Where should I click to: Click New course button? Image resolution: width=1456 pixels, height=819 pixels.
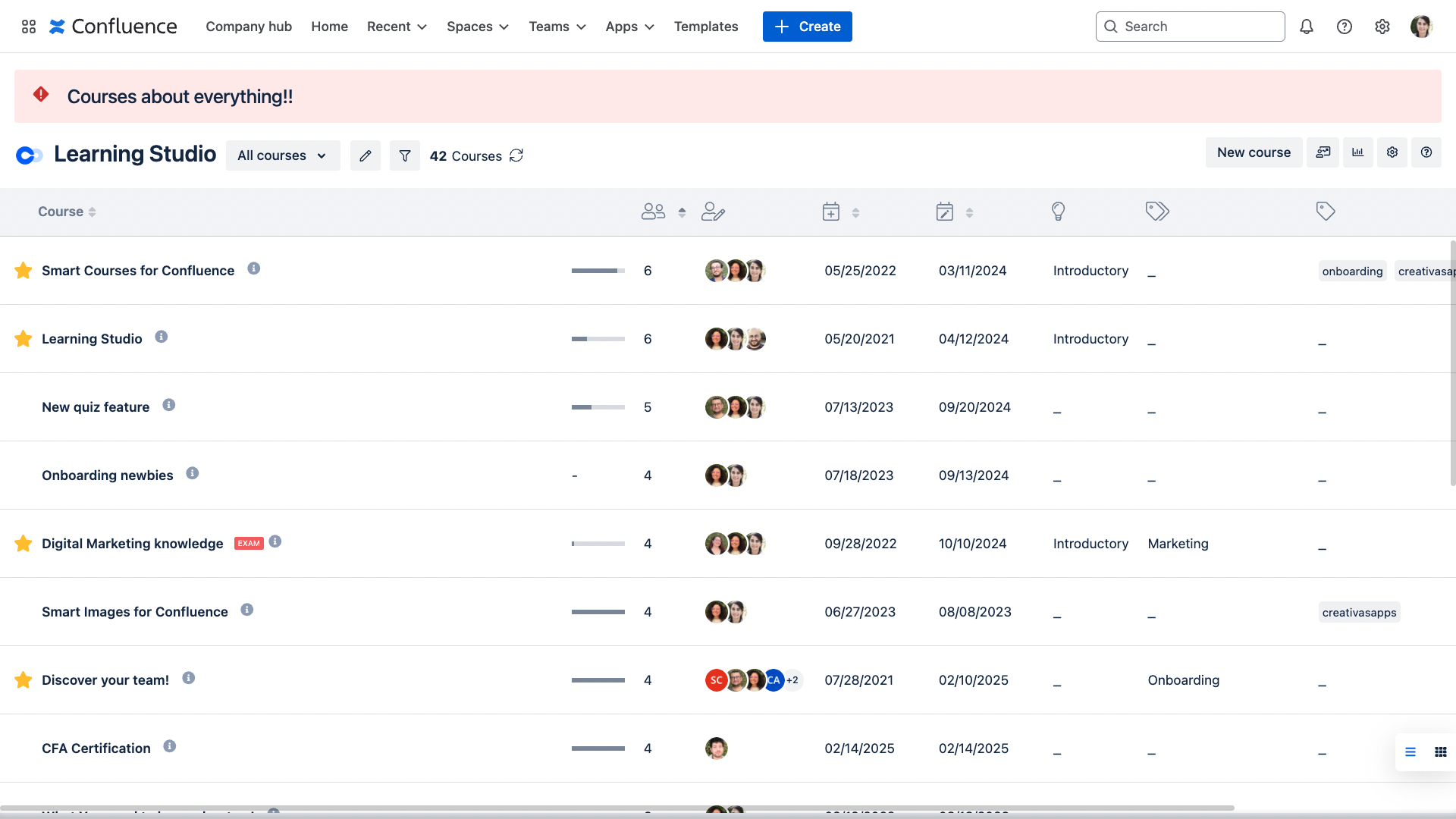coord(1254,152)
